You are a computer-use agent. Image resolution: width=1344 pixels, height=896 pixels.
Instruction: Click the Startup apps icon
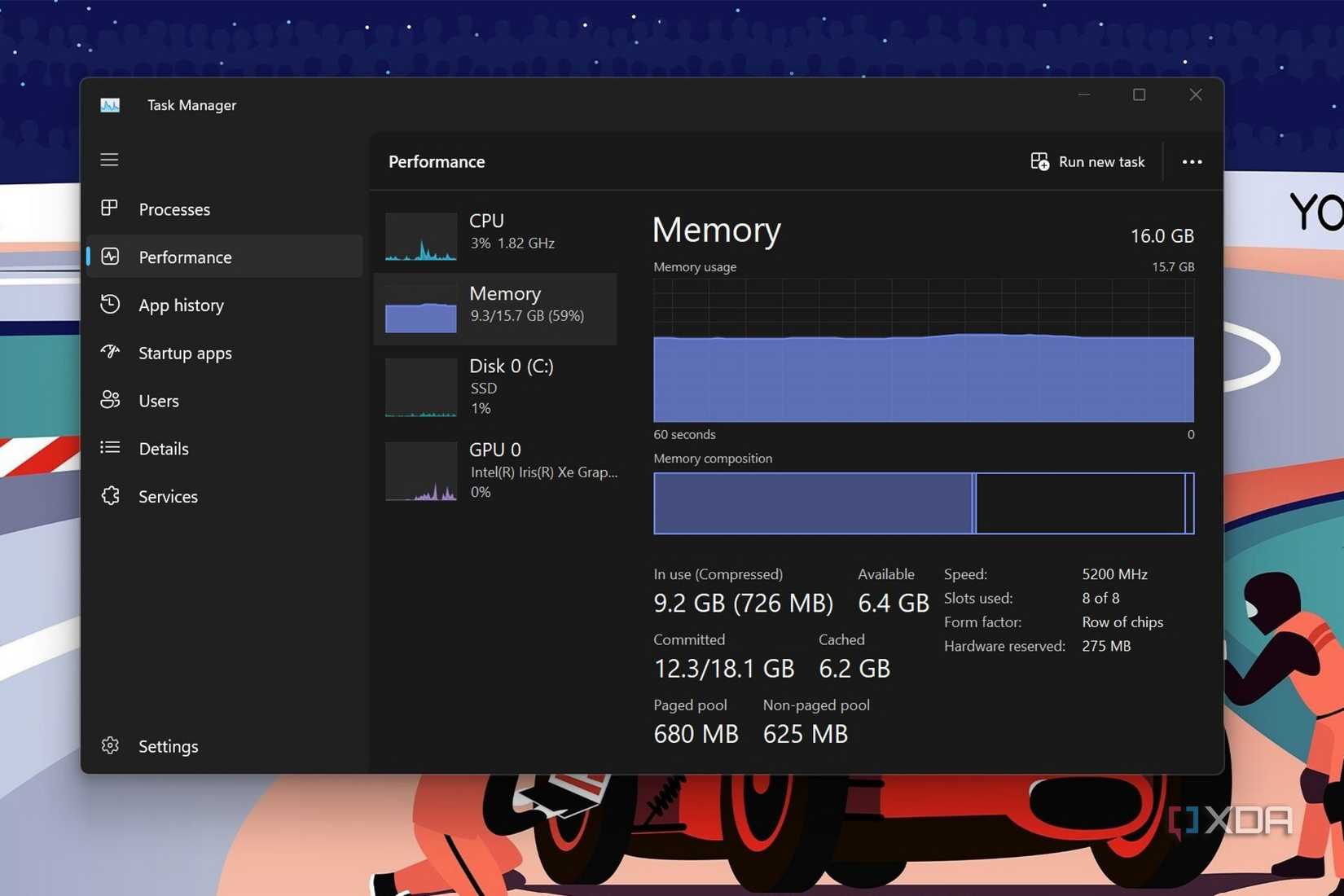(110, 353)
